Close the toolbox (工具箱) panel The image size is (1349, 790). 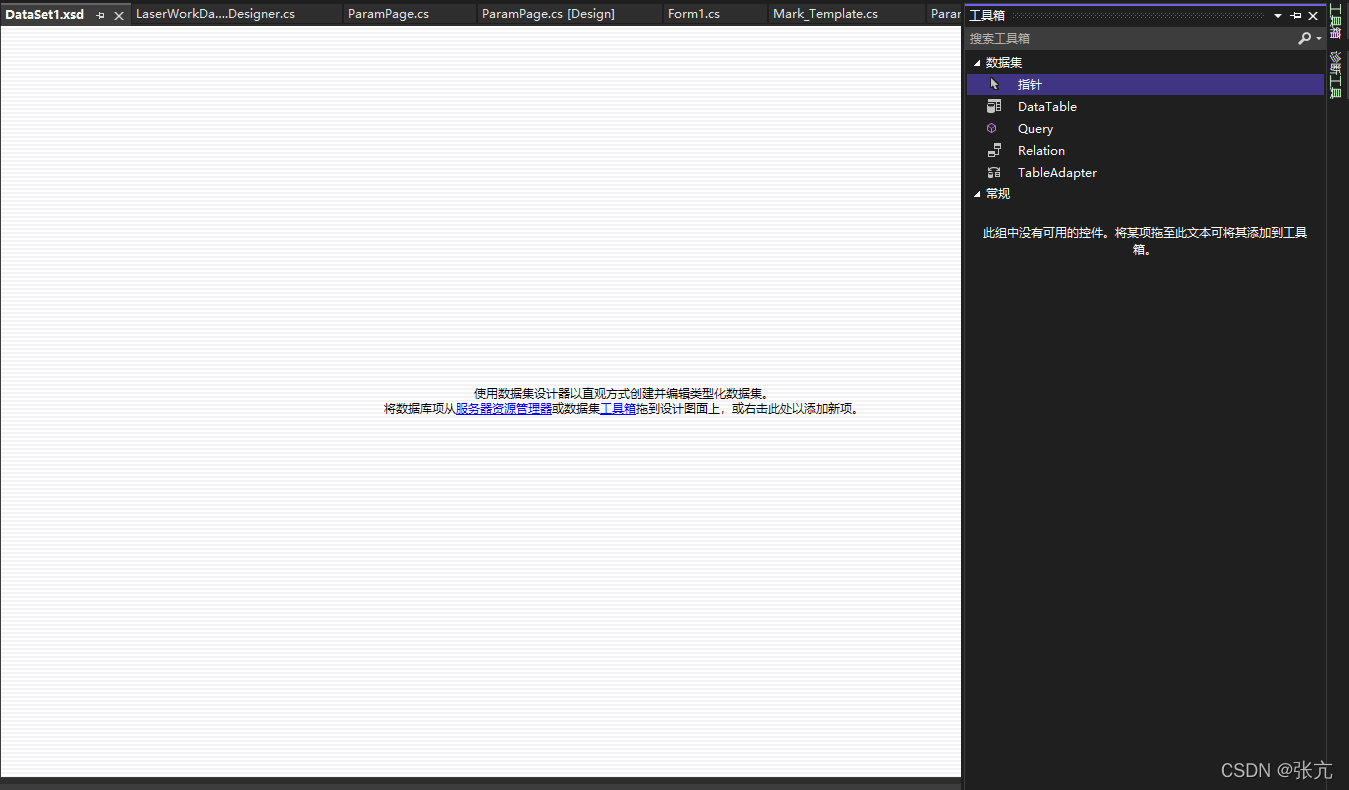[1313, 16]
